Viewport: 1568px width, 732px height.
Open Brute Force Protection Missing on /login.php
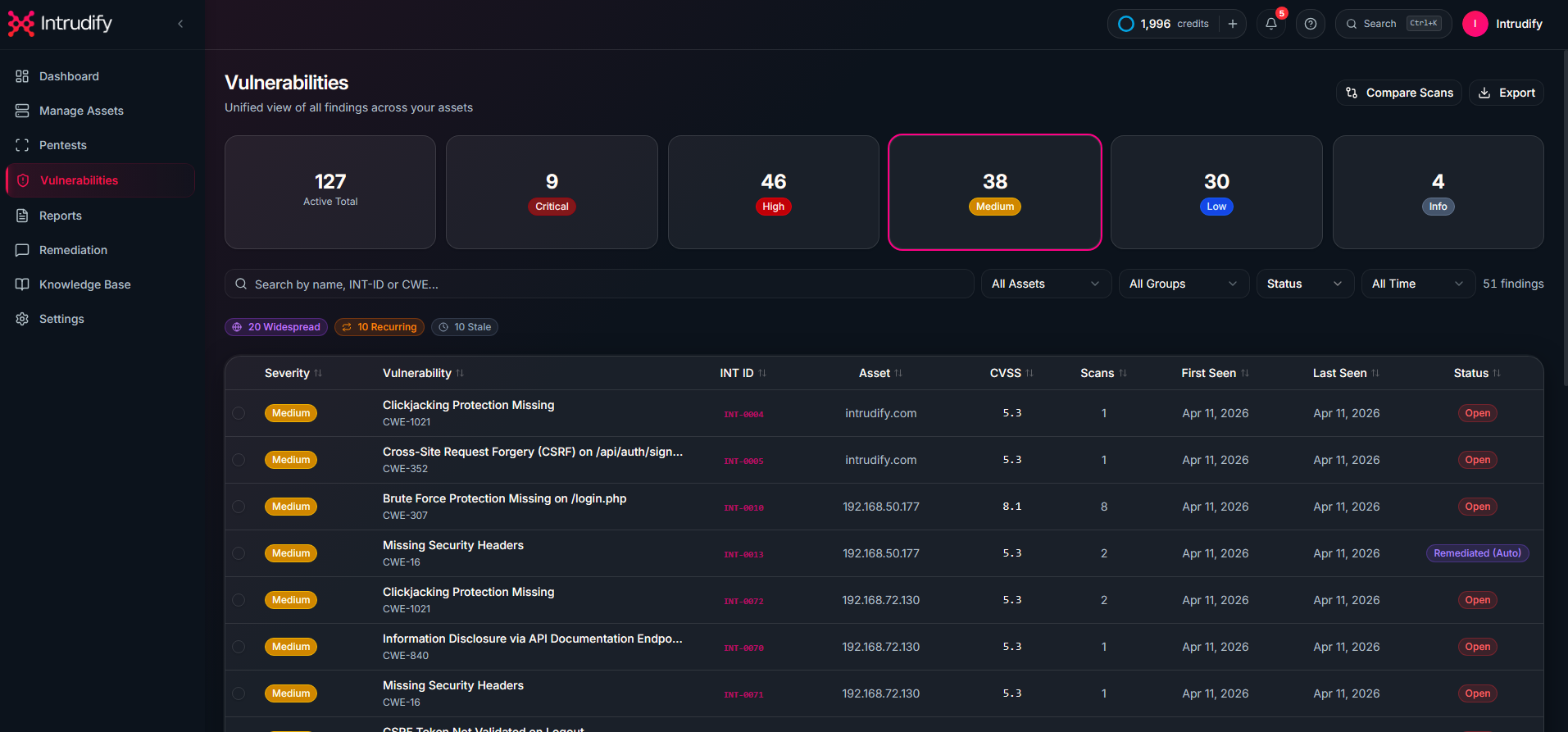[504, 498]
